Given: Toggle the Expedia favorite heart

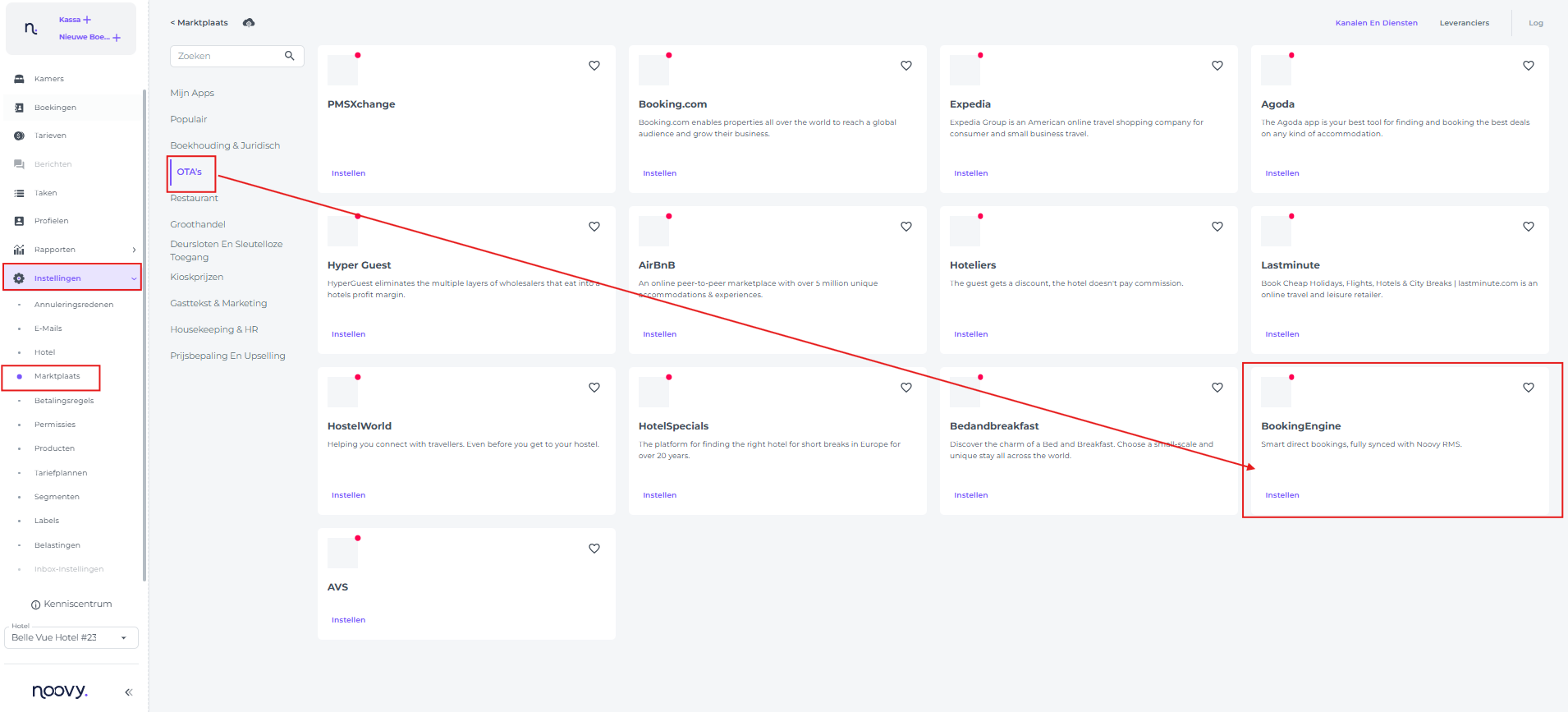Looking at the screenshot, I should (x=1217, y=66).
